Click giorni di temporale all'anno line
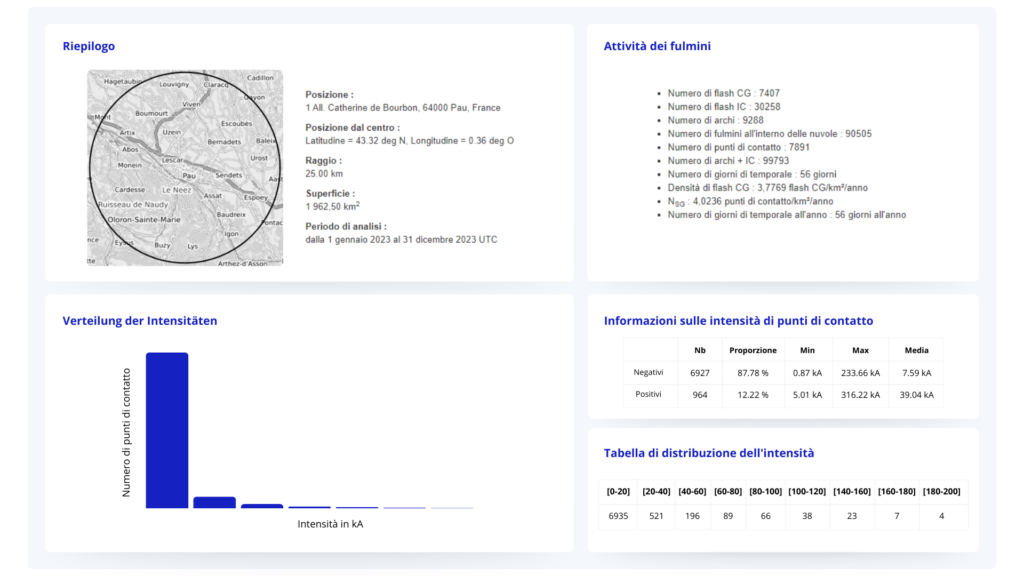 pyautogui.click(x=786, y=215)
